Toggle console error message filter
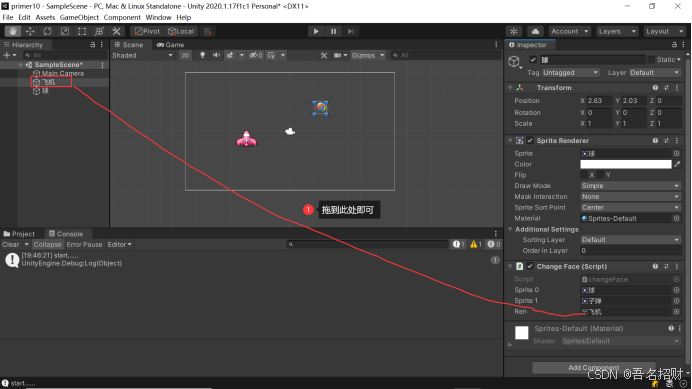The height and width of the screenshot is (389, 692). 493,244
